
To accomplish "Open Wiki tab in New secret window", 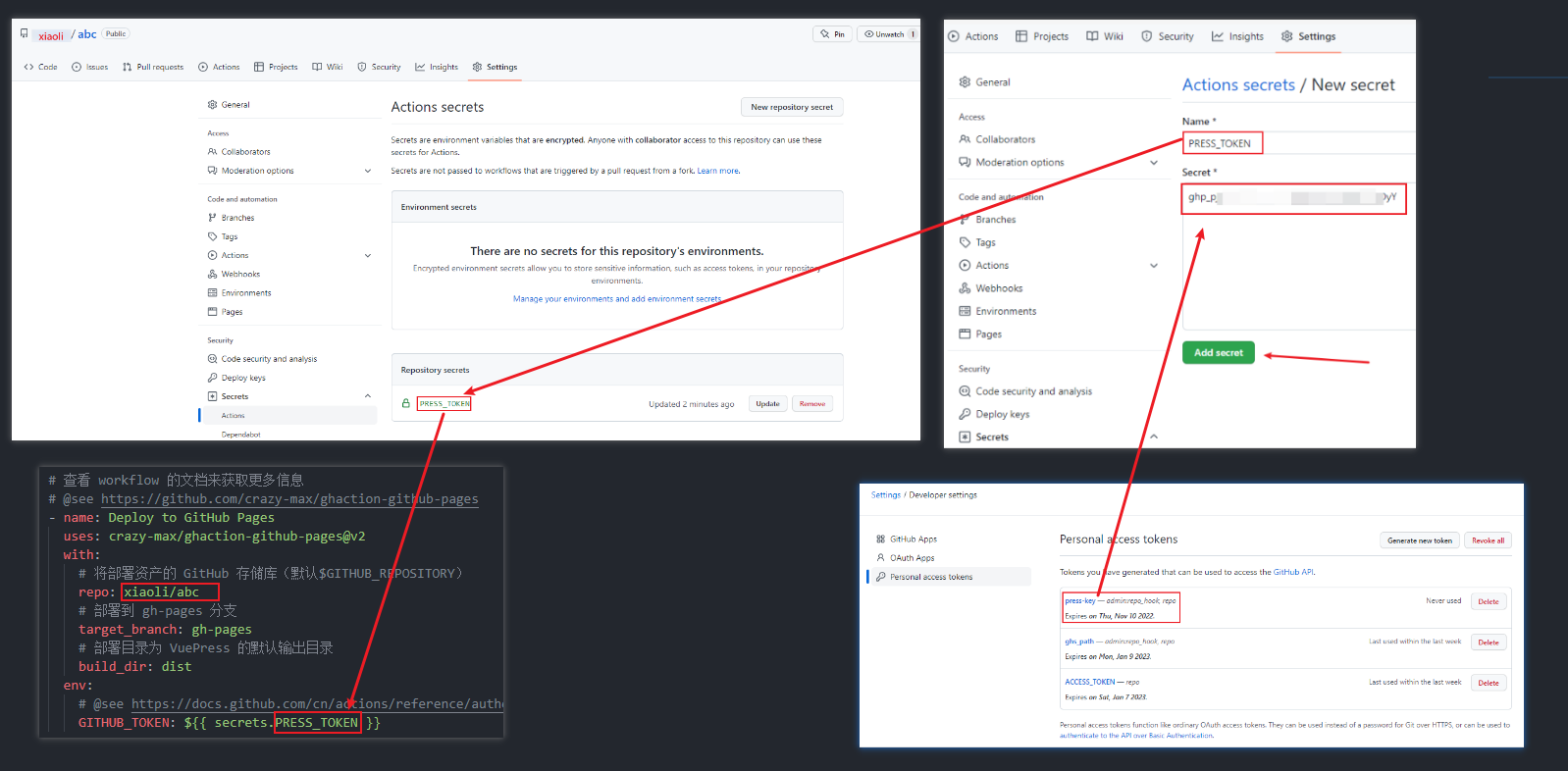I will 1104,36.
